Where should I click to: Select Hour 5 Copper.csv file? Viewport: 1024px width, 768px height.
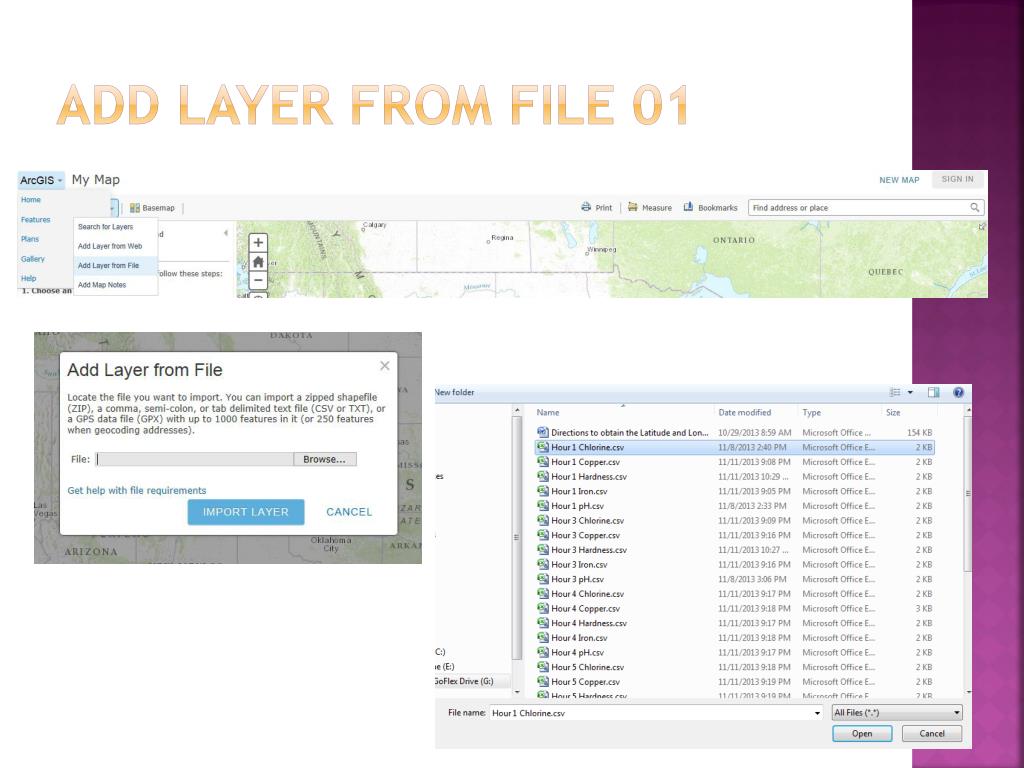pos(735,681)
